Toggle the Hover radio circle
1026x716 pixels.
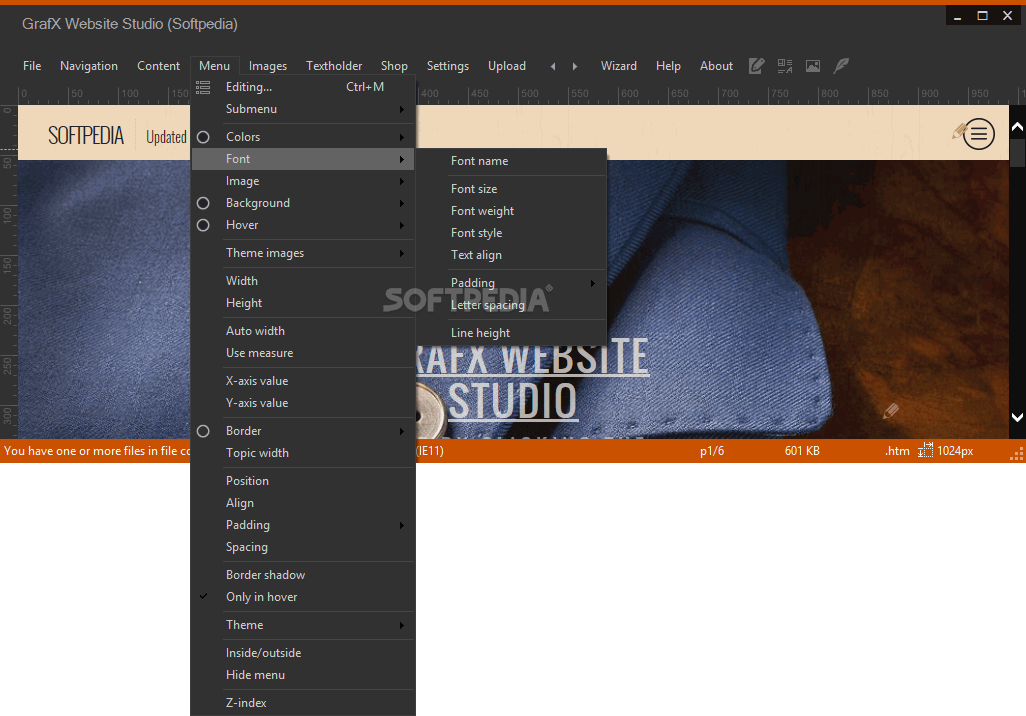pos(203,225)
